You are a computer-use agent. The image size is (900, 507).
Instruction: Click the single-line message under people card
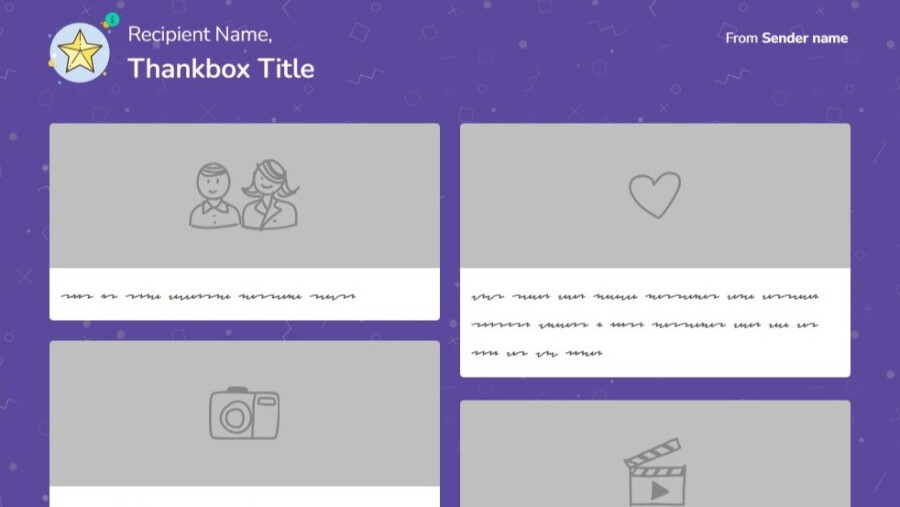tap(208, 296)
